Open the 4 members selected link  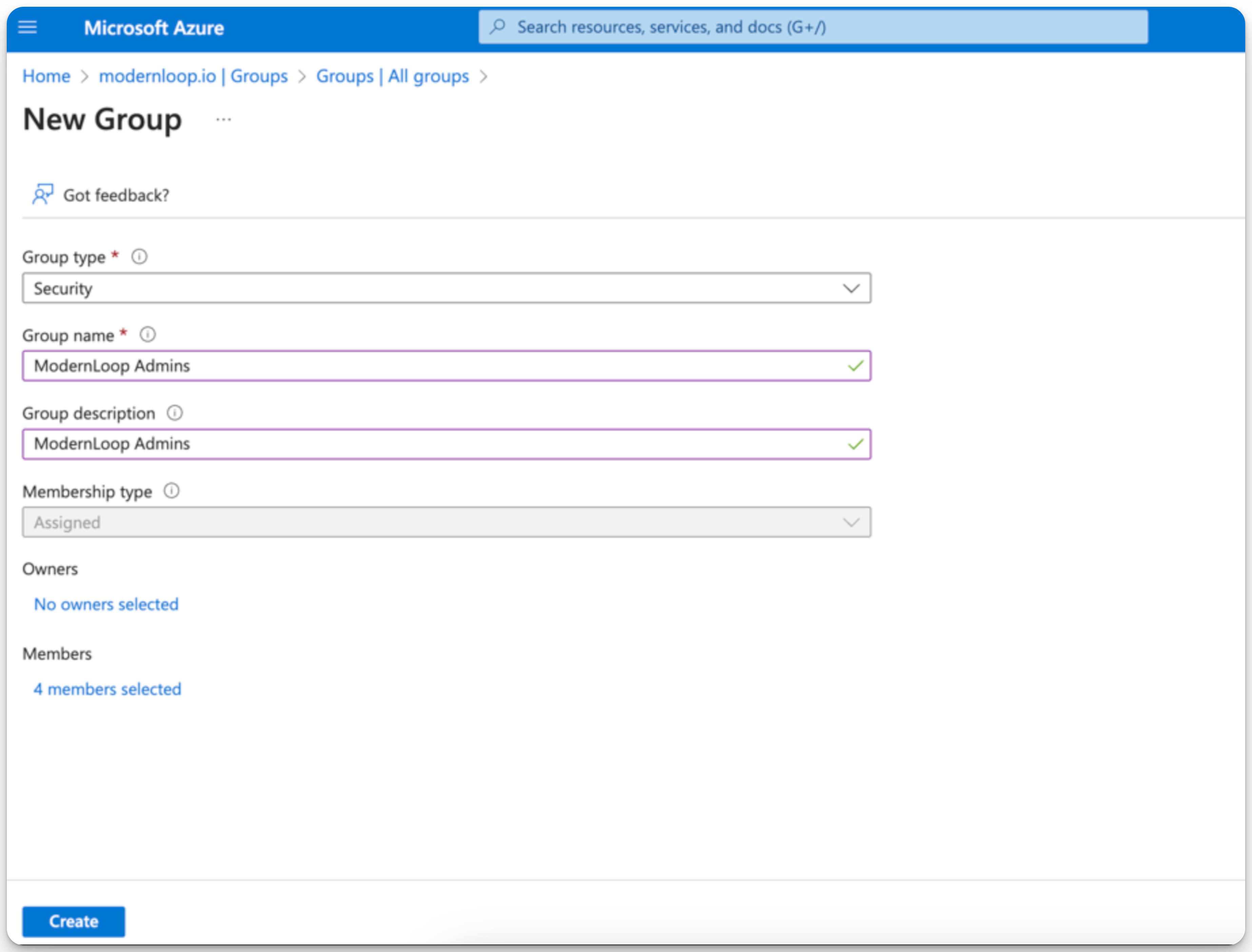point(108,689)
